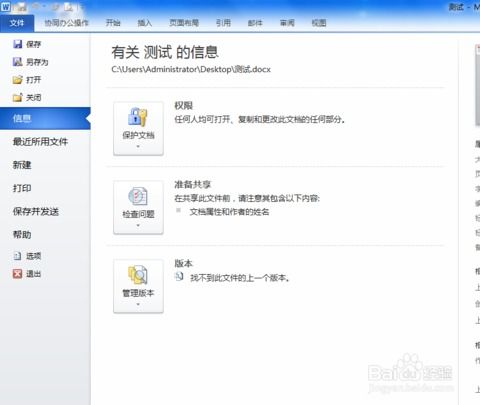Viewport: 480px width, 405px height.
Task: Click the 选项 menu text
Action: [34, 256]
